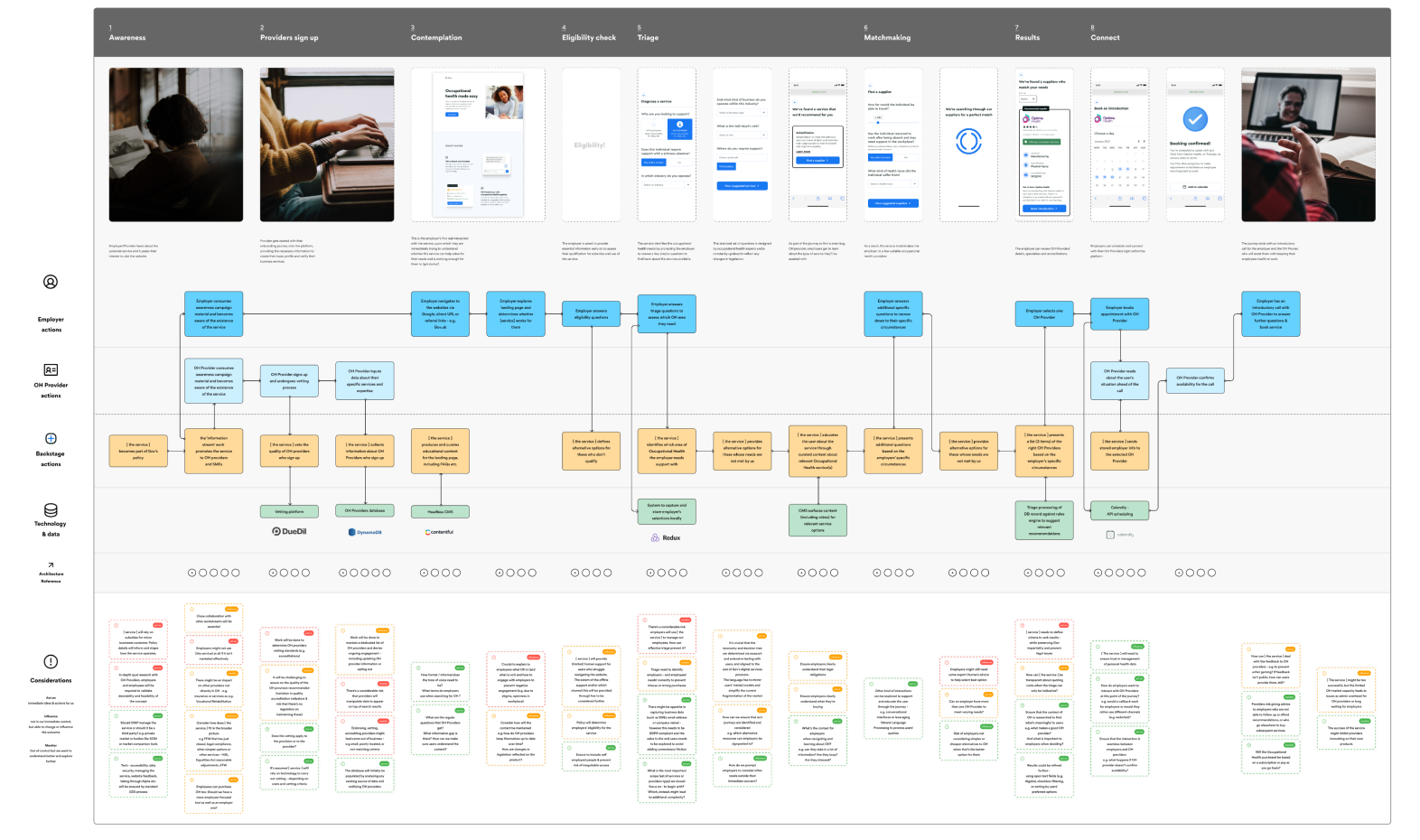
Task: Select first dot indicator below the DueDil logo
Action: [274, 573]
